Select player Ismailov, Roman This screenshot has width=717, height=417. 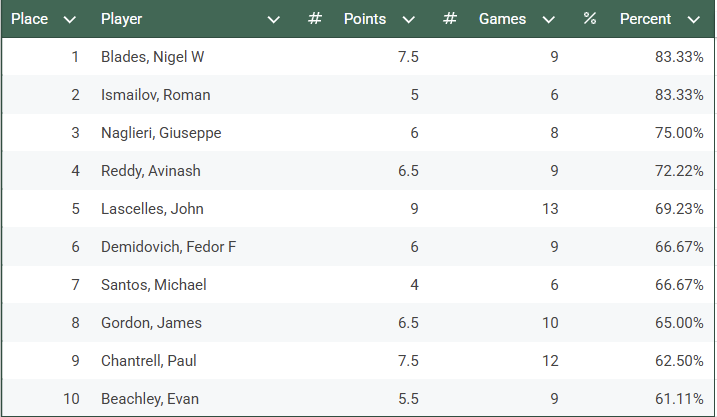tap(156, 95)
